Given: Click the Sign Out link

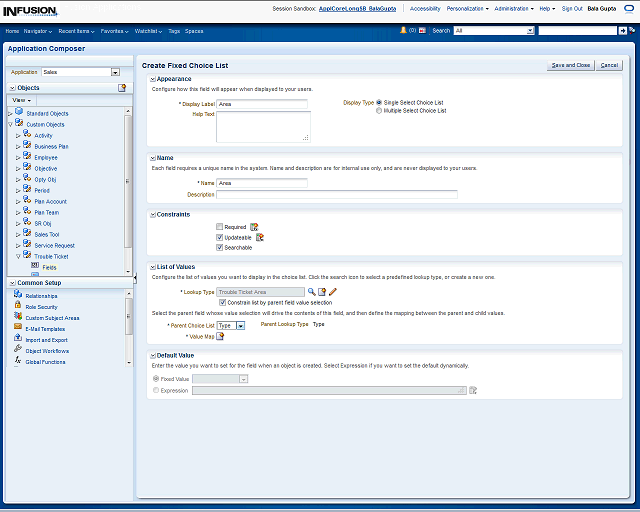Looking at the screenshot, I should [x=572, y=8].
